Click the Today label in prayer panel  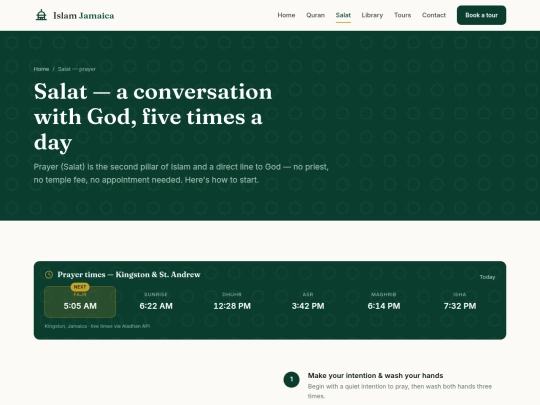coord(487,277)
